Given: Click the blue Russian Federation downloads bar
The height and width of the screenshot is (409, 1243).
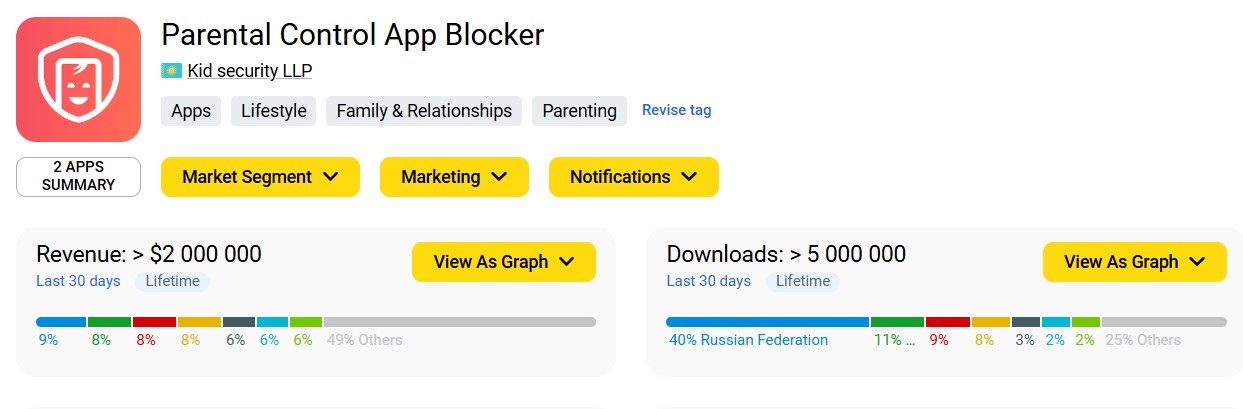Looking at the screenshot, I should pos(767,322).
